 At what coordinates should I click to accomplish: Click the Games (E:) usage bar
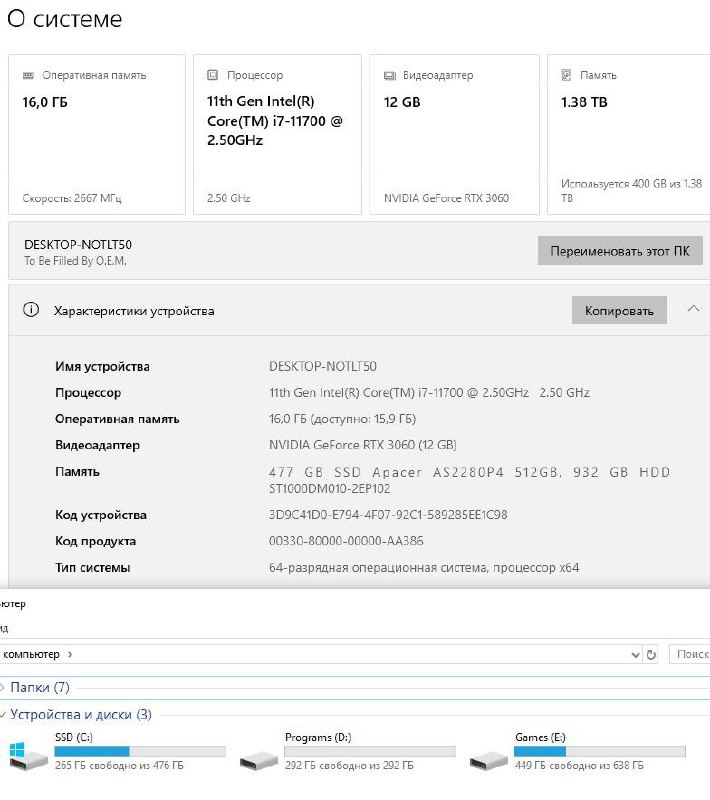(x=600, y=751)
